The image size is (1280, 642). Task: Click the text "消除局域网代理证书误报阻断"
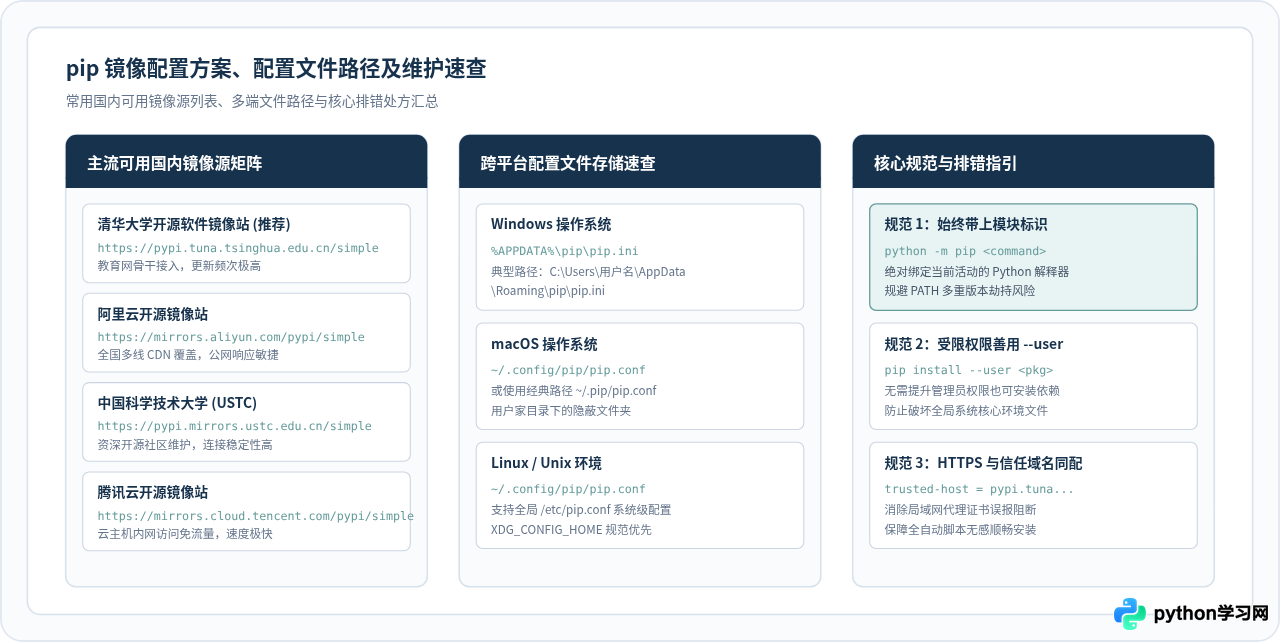(960, 509)
